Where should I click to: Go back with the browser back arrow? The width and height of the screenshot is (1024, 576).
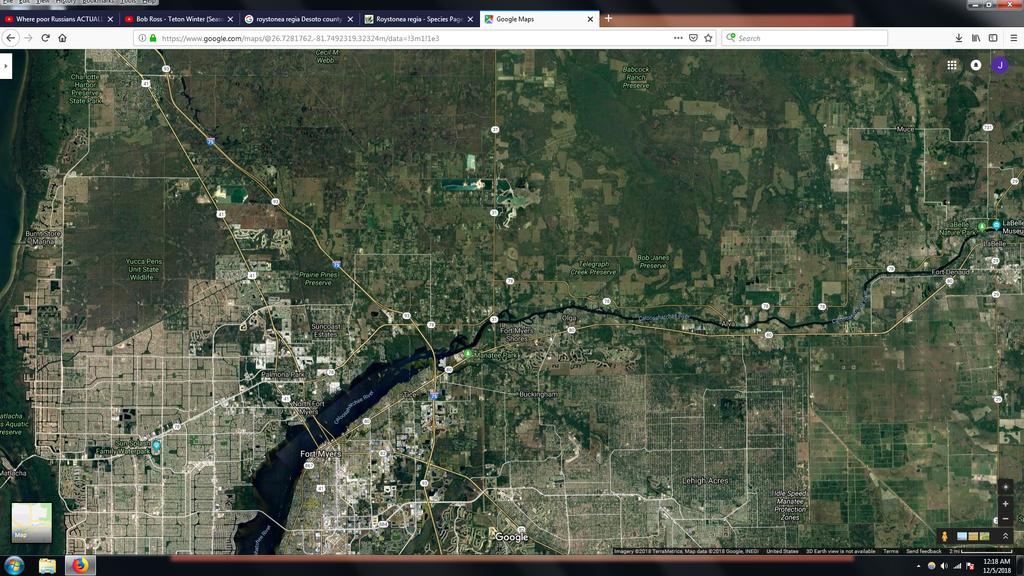[x=10, y=38]
